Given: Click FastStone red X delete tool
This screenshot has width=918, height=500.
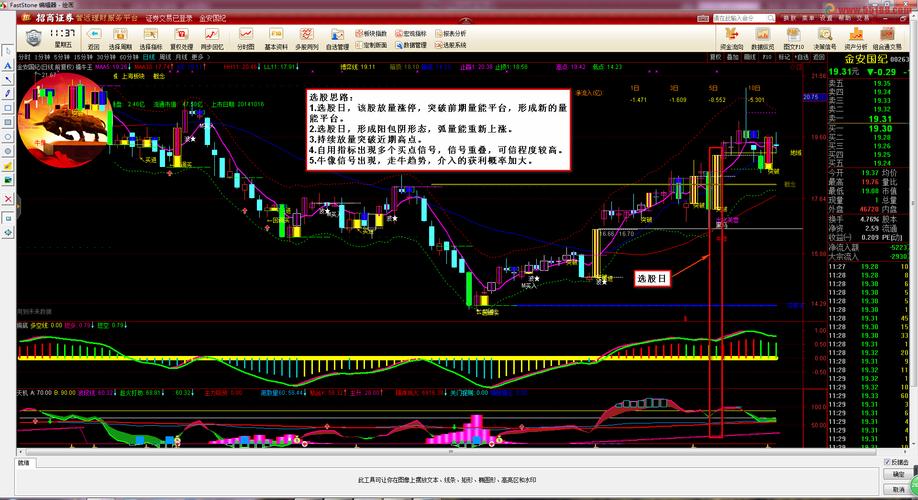Looking at the screenshot, I should tap(8, 199).
